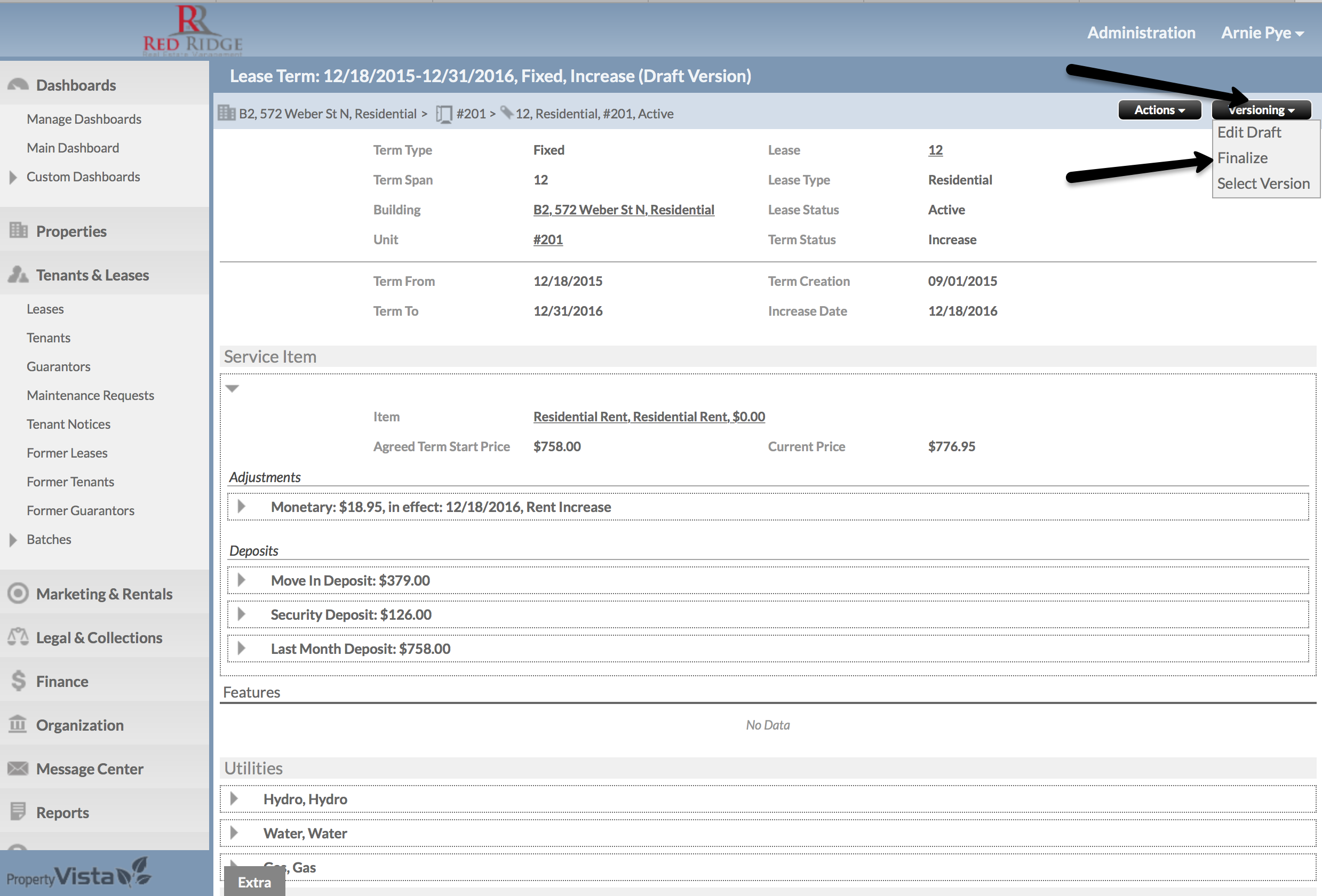Open the Actions dropdown button
The image size is (1322, 896).
[1159, 110]
